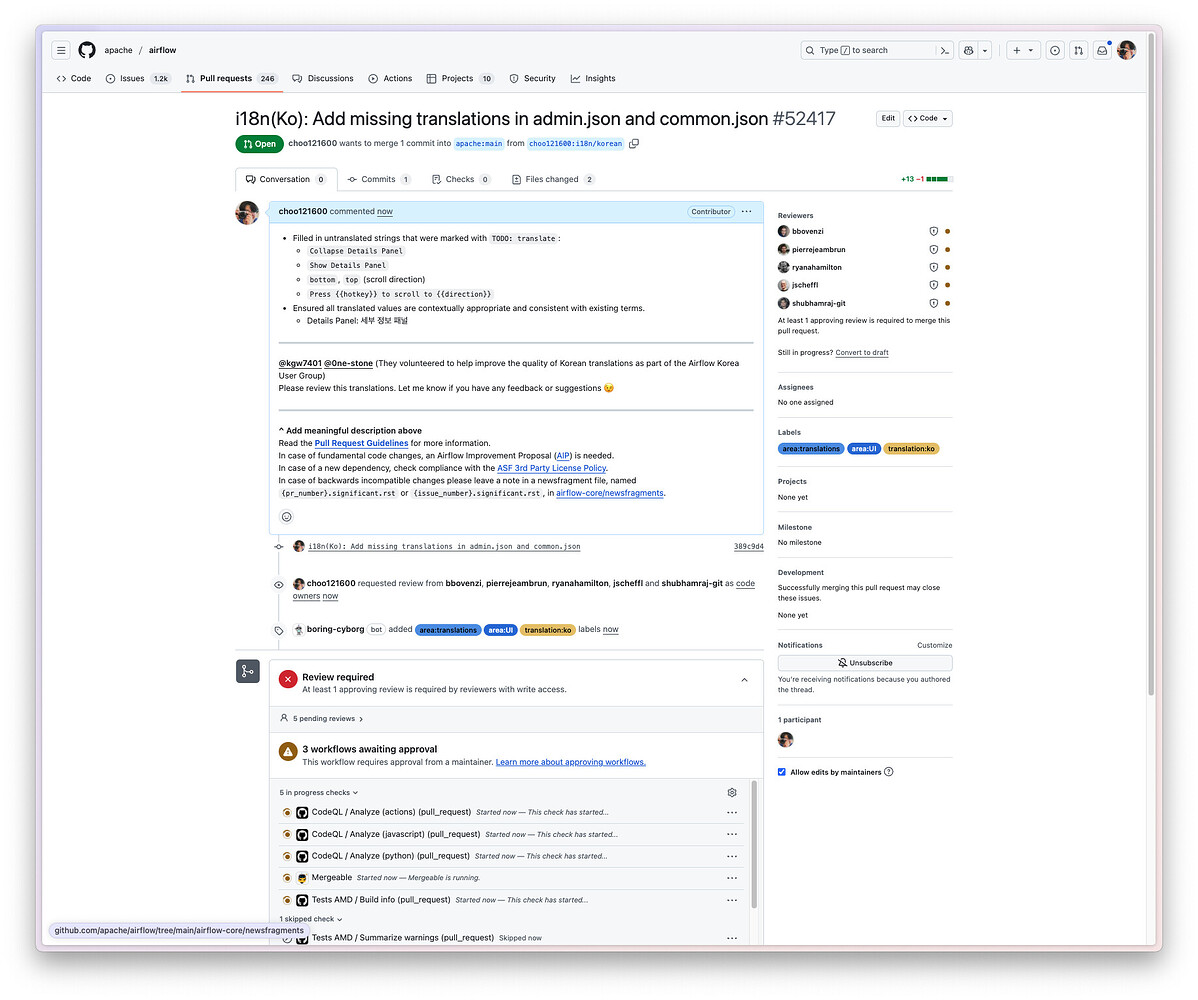Open the Issues tab

138,79
